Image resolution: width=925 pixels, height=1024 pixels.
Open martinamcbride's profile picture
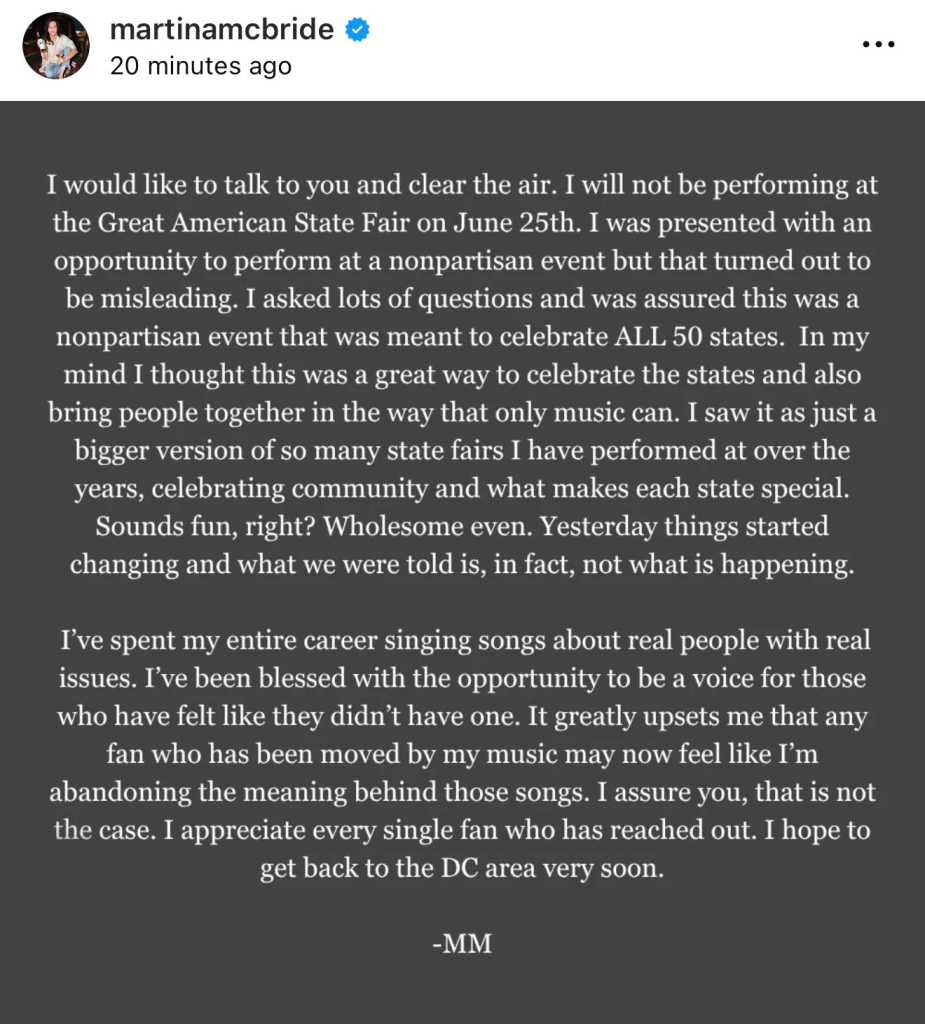tap(56, 46)
